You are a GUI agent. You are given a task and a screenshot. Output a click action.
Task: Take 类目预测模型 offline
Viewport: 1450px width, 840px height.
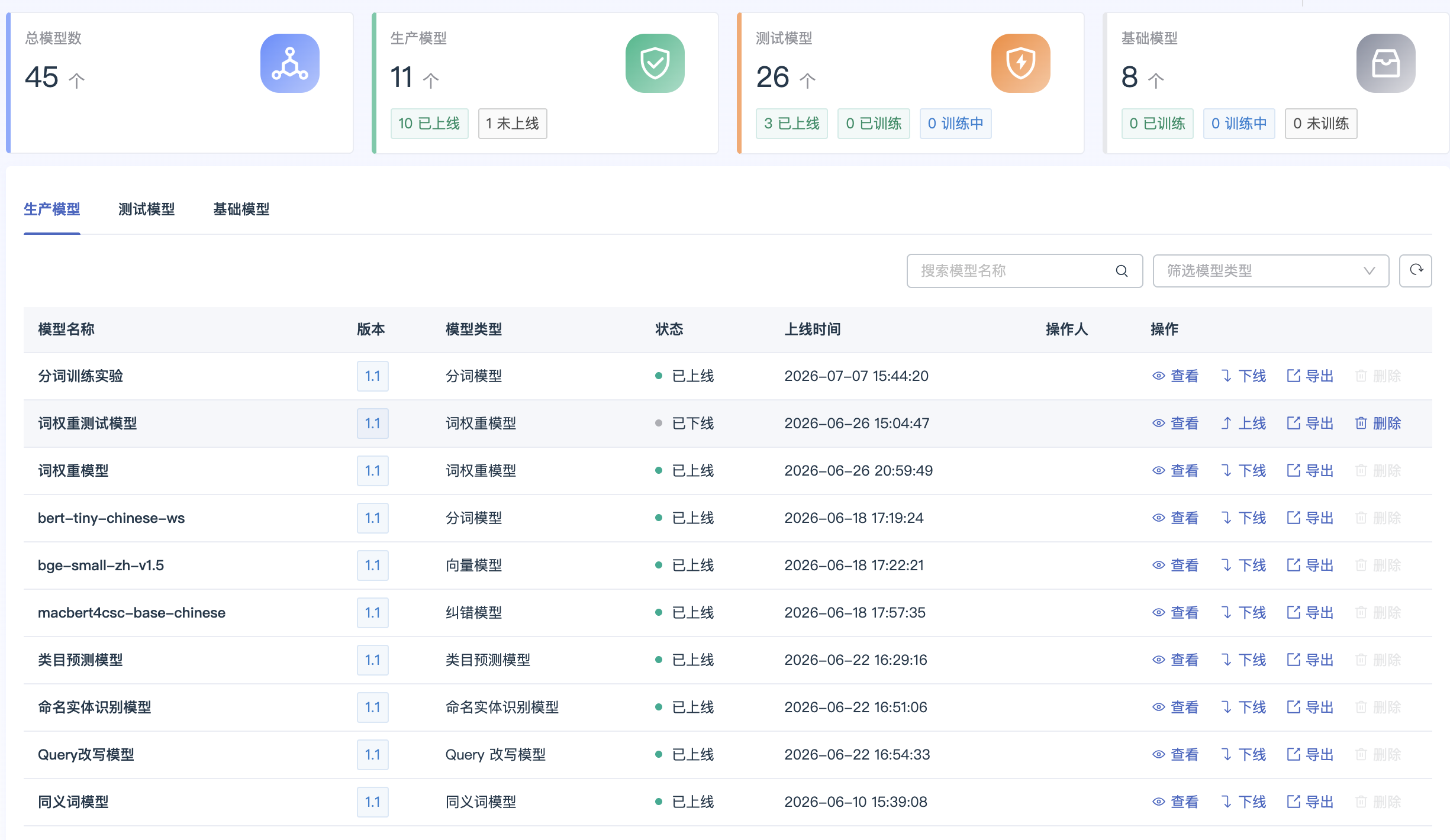point(1243,660)
